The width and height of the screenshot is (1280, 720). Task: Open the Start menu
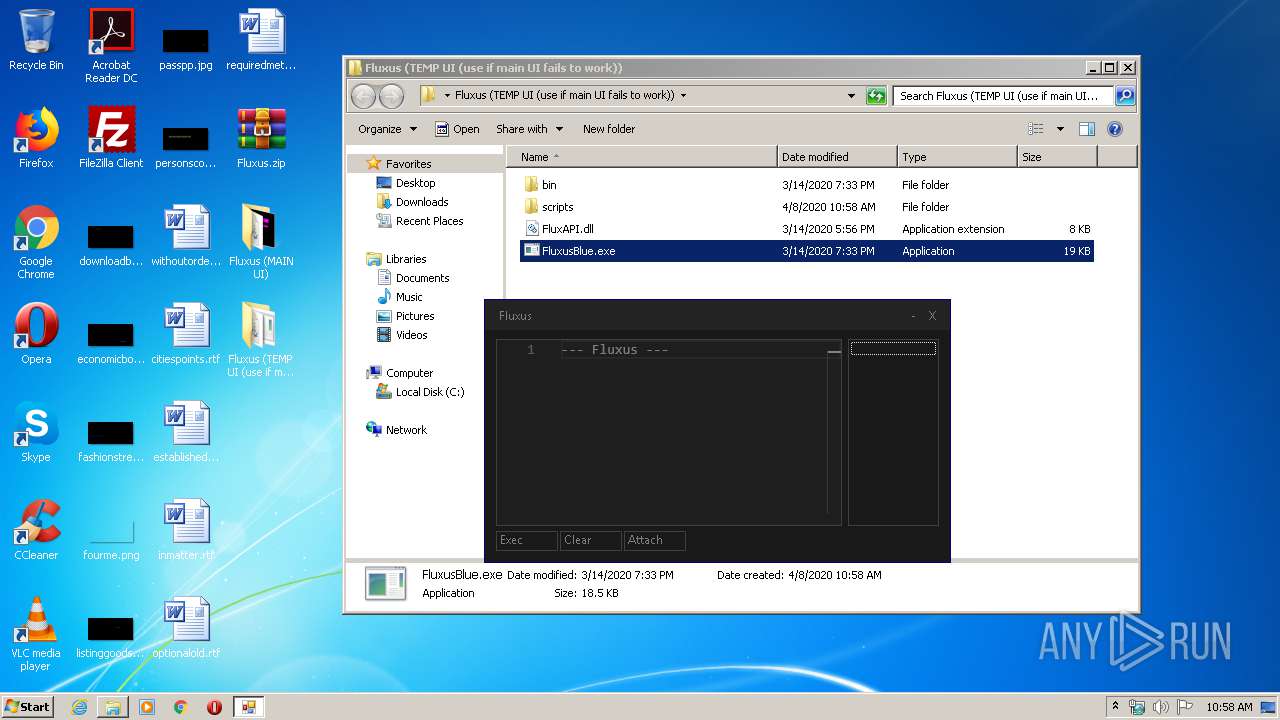(27, 707)
